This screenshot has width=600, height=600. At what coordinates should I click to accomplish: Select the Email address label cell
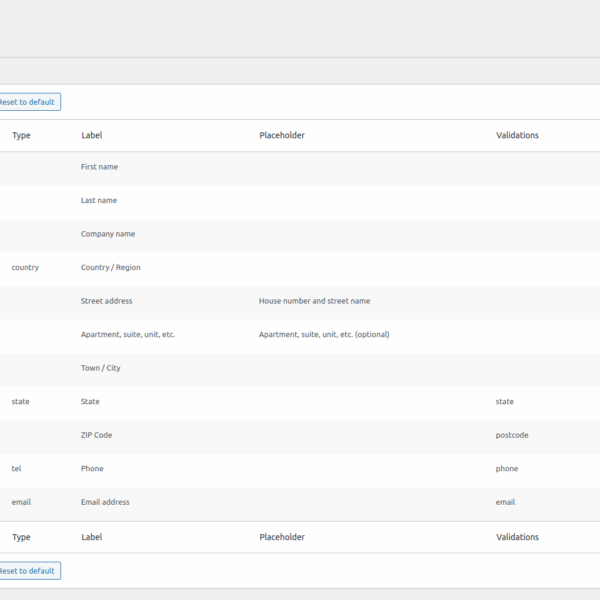[x=105, y=502]
